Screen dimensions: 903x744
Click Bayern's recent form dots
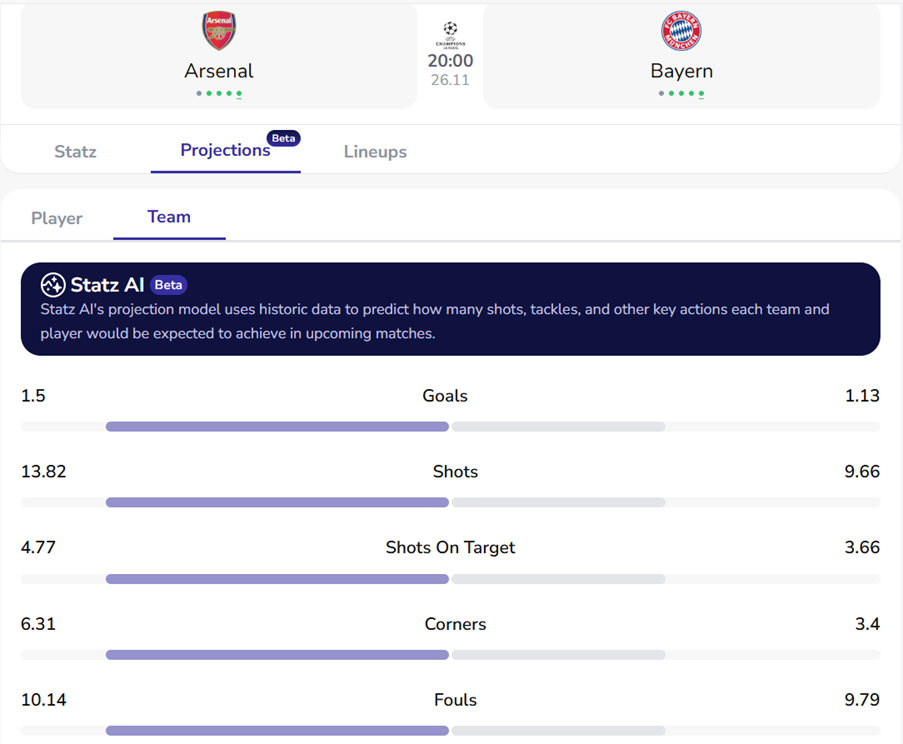681,93
